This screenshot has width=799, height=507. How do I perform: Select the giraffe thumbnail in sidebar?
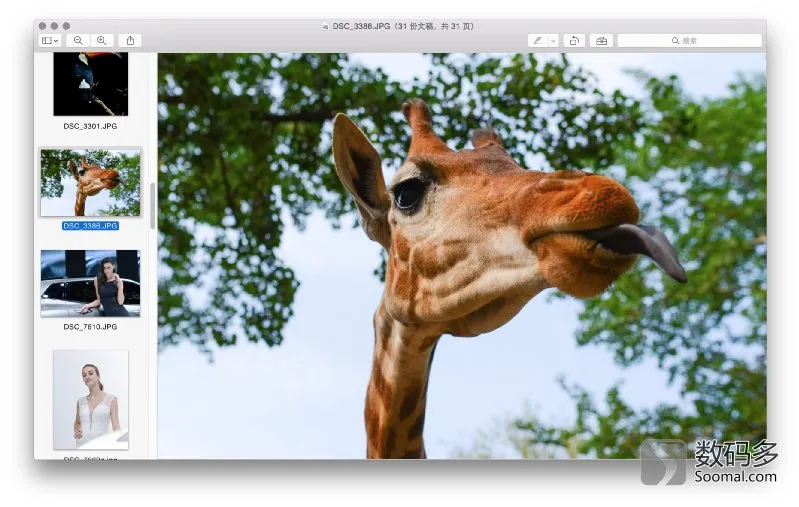click(x=91, y=182)
